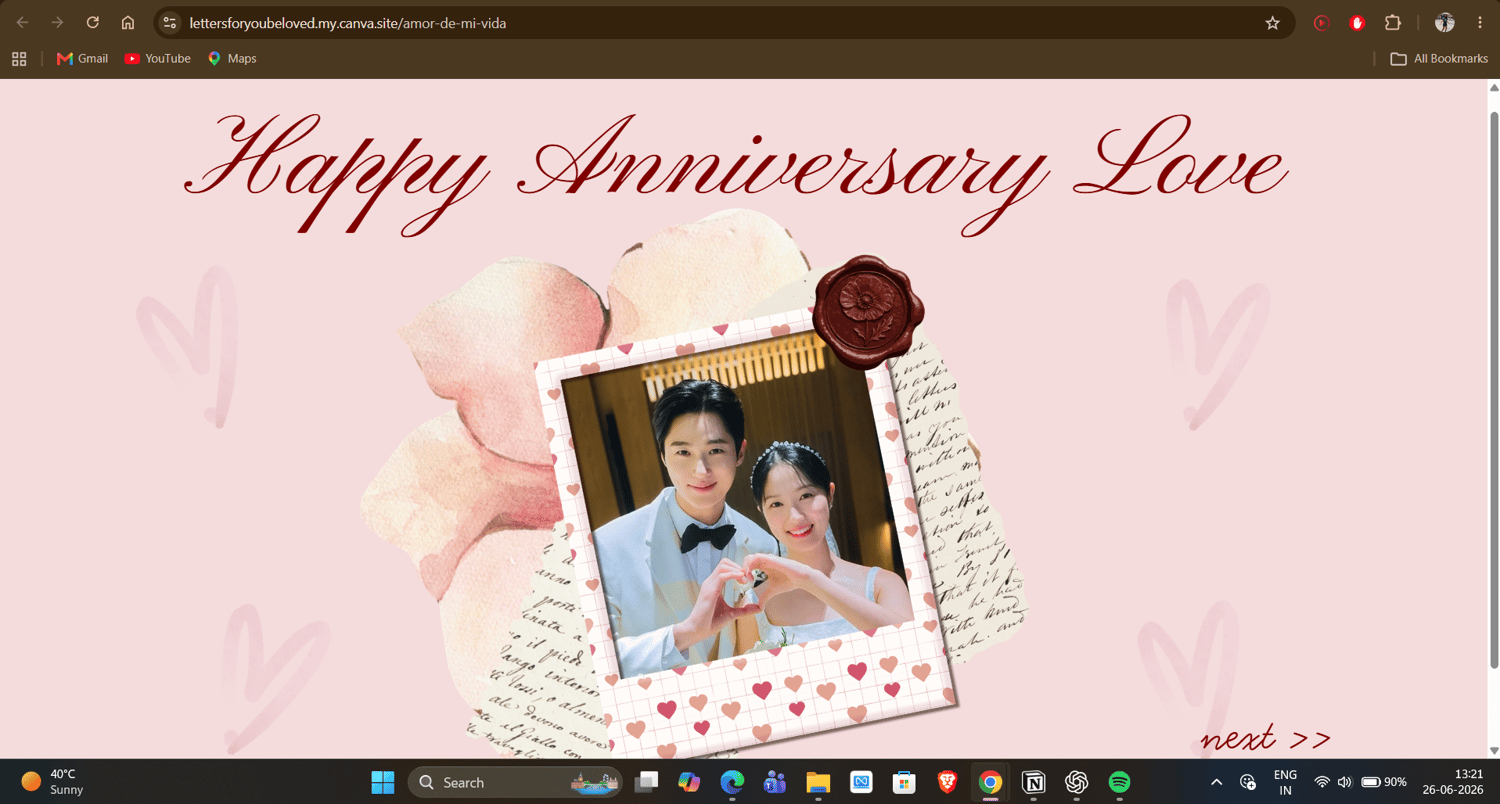This screenshot has height=804, width=1500.
Task: Open the Wi-Fi network tray icon
Action: tap(1322, 782)
